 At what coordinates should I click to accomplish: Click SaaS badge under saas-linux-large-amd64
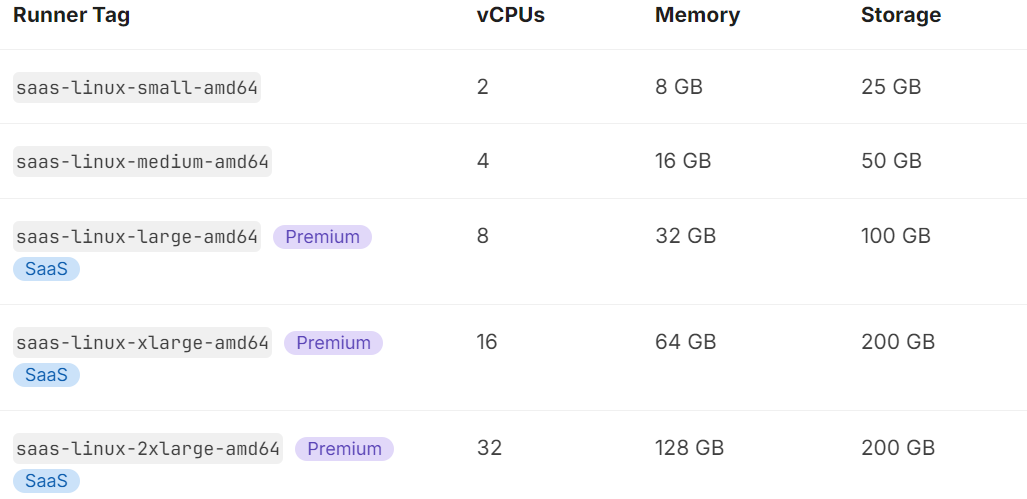(x=47, y=269)
